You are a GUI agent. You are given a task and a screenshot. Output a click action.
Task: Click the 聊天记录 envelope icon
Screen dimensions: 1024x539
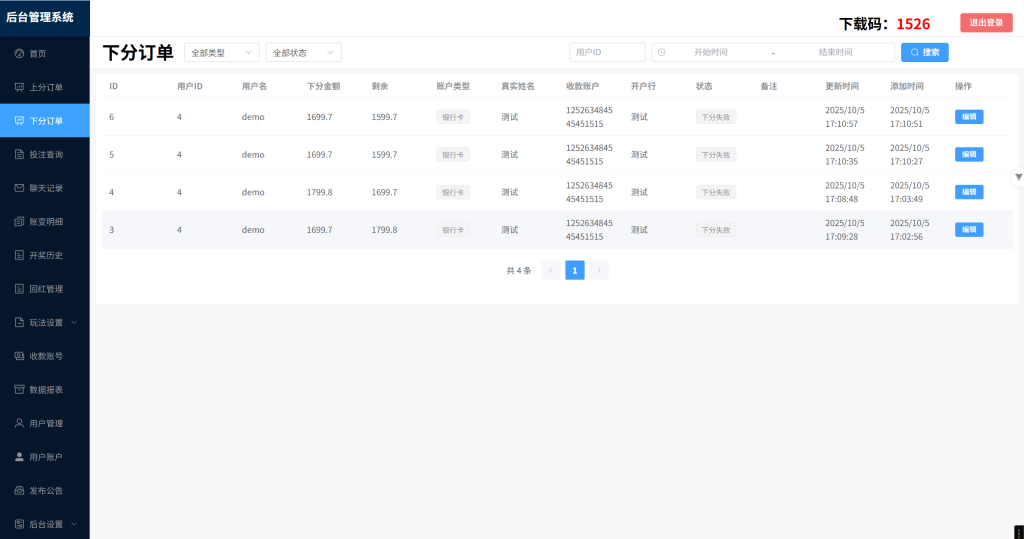pos(19,188)
